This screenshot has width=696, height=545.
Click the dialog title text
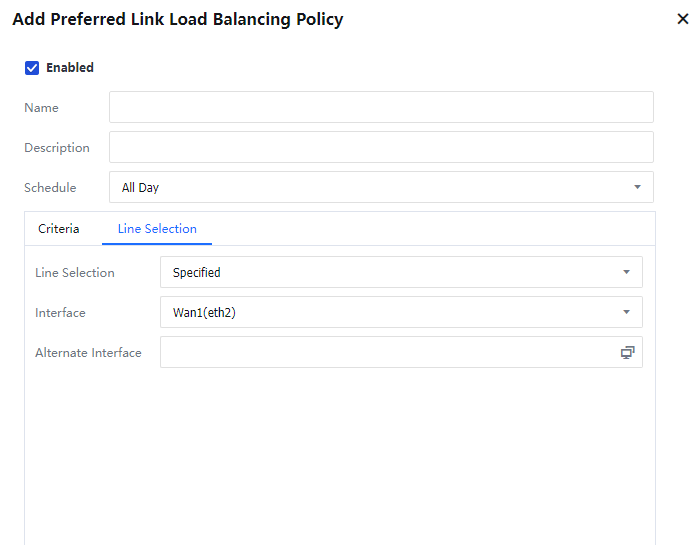[x=177, y=19]
